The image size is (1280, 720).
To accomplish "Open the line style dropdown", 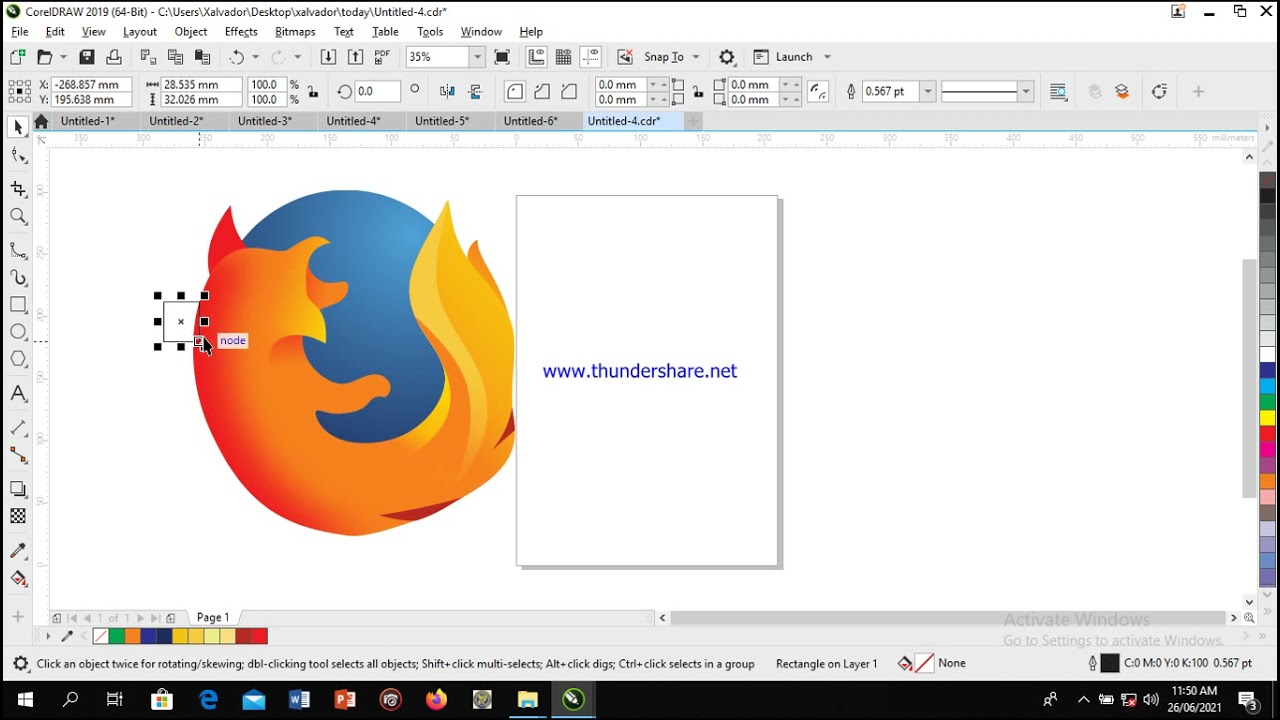I will 1026,92.
